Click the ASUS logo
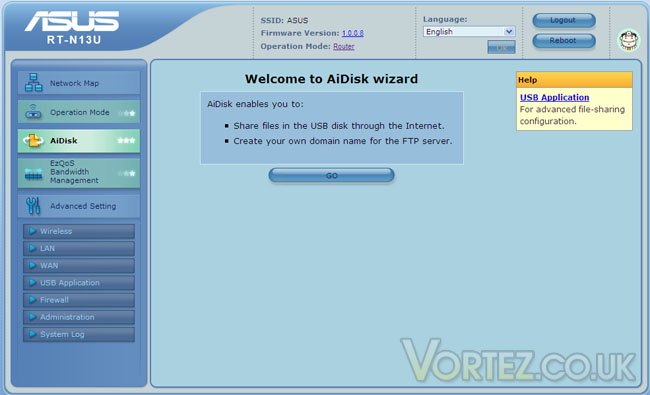 click(72, 21)
